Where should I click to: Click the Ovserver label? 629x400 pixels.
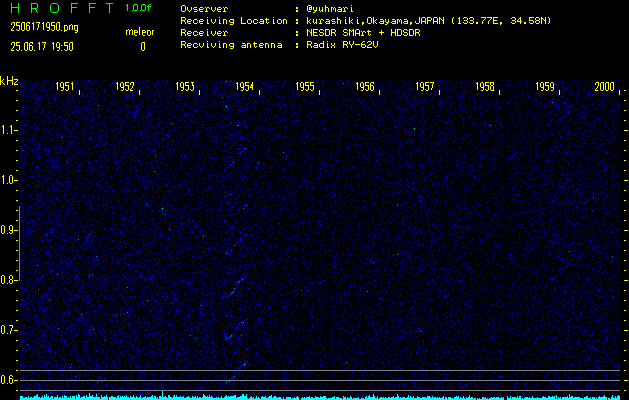click(204, 9)
